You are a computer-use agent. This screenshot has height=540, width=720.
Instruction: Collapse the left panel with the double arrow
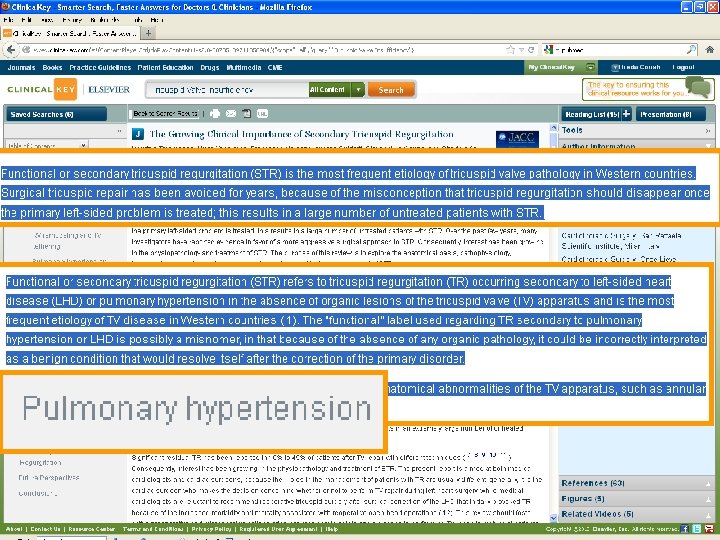[x=119, y=131]
